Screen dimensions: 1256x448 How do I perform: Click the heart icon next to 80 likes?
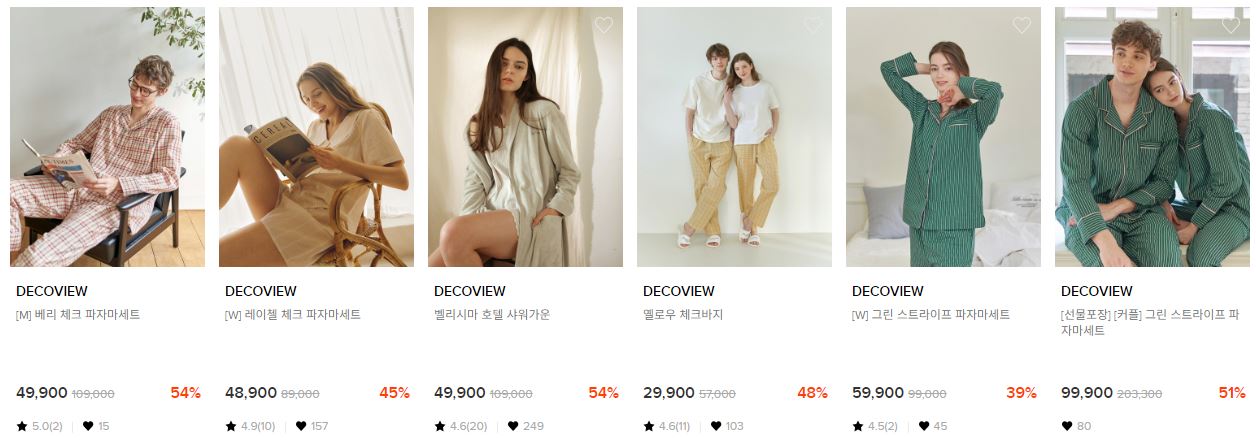click(x=1067, y=426)
